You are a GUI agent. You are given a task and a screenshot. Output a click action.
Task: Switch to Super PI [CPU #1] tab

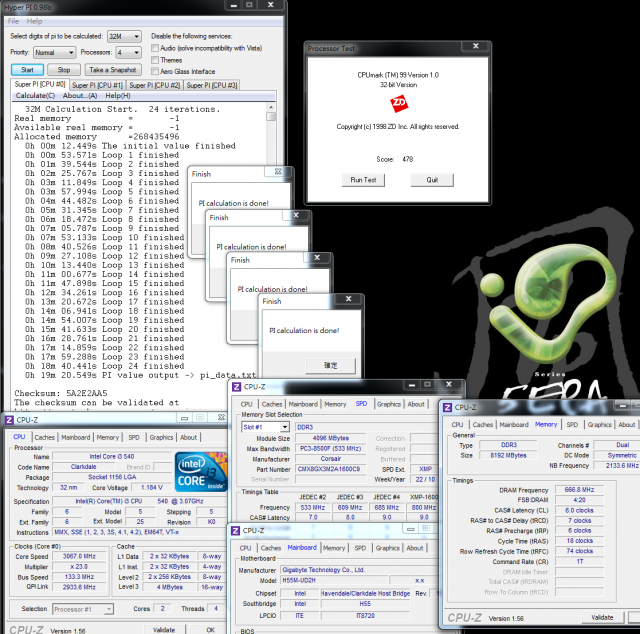(x=97, y=85)
